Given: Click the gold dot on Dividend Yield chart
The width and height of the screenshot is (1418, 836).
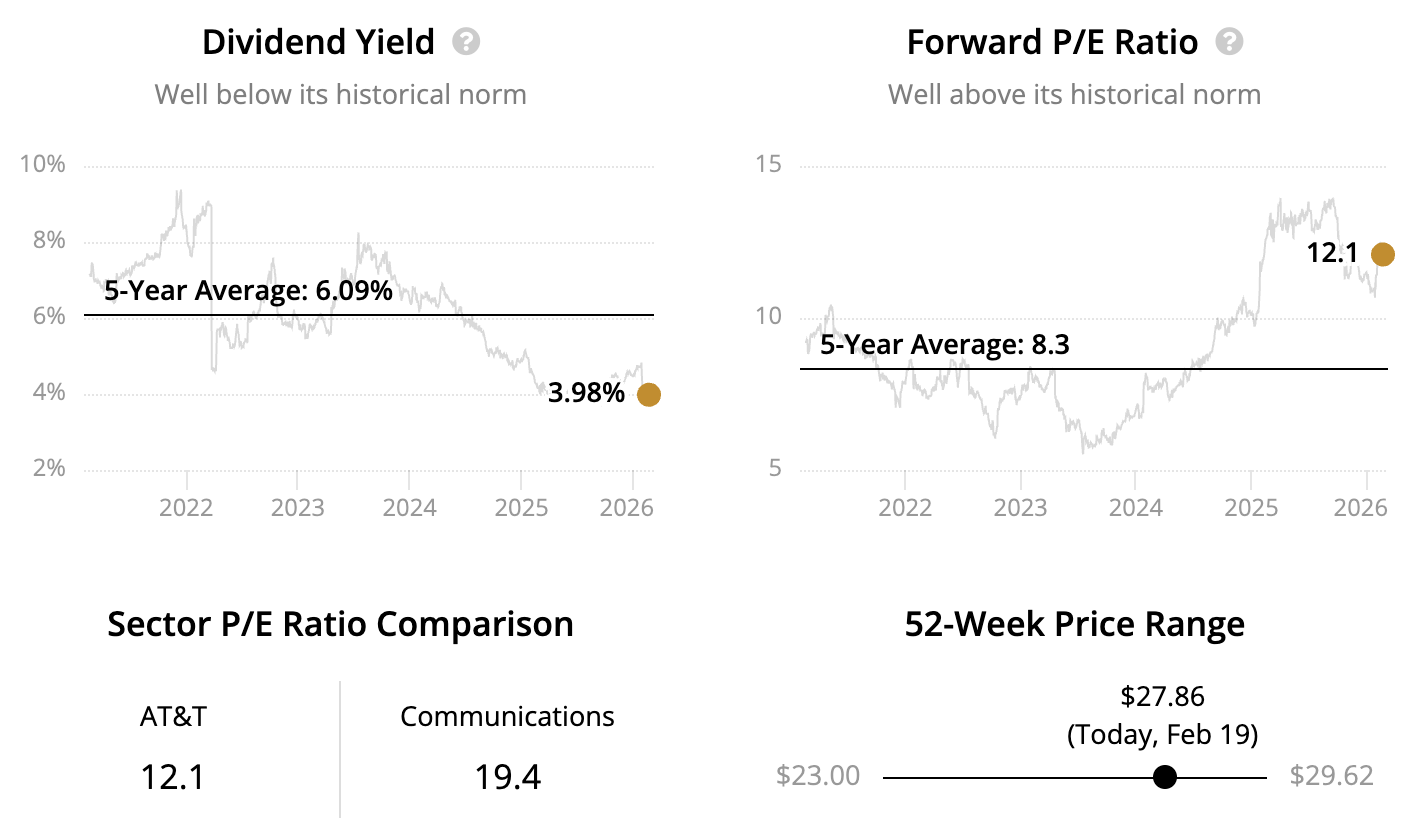Looking at the screenshot, I should (648, 395).
